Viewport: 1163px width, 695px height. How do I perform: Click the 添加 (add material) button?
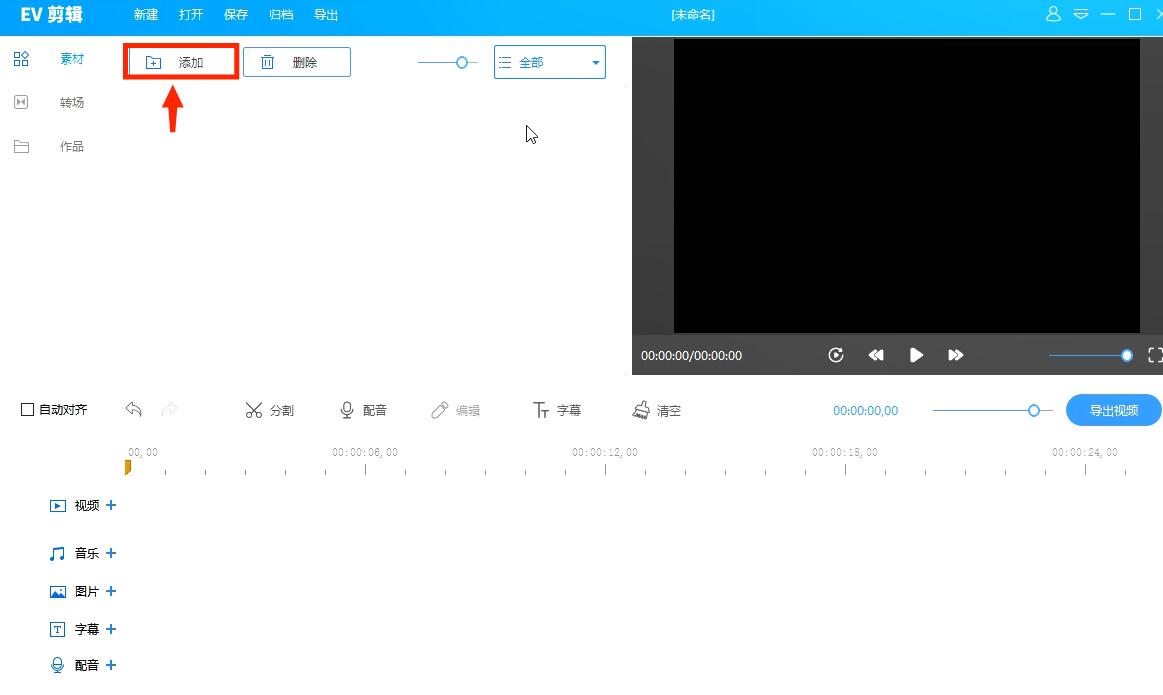(x=181, y=62)
